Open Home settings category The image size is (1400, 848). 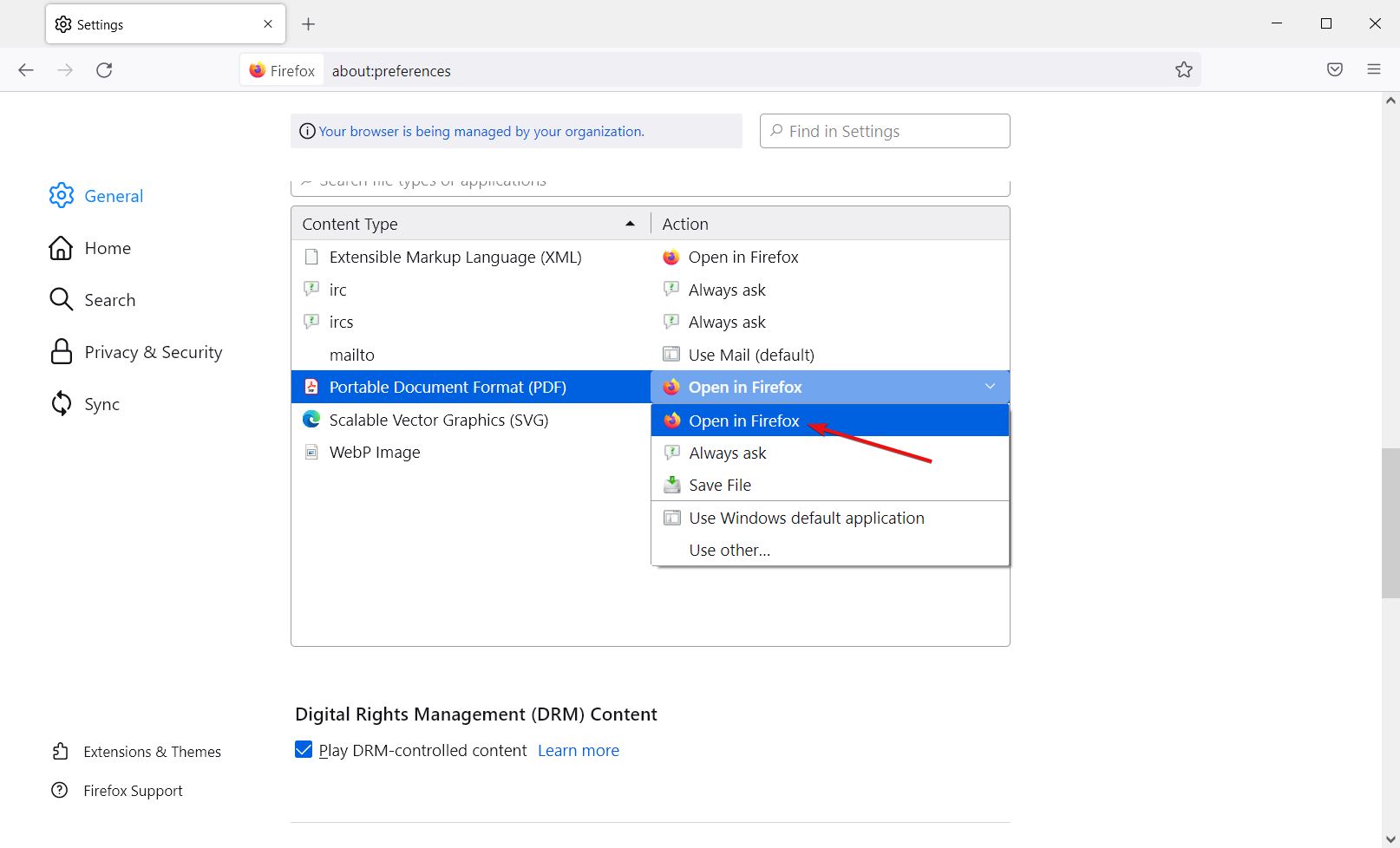click(x=90, y=248)
